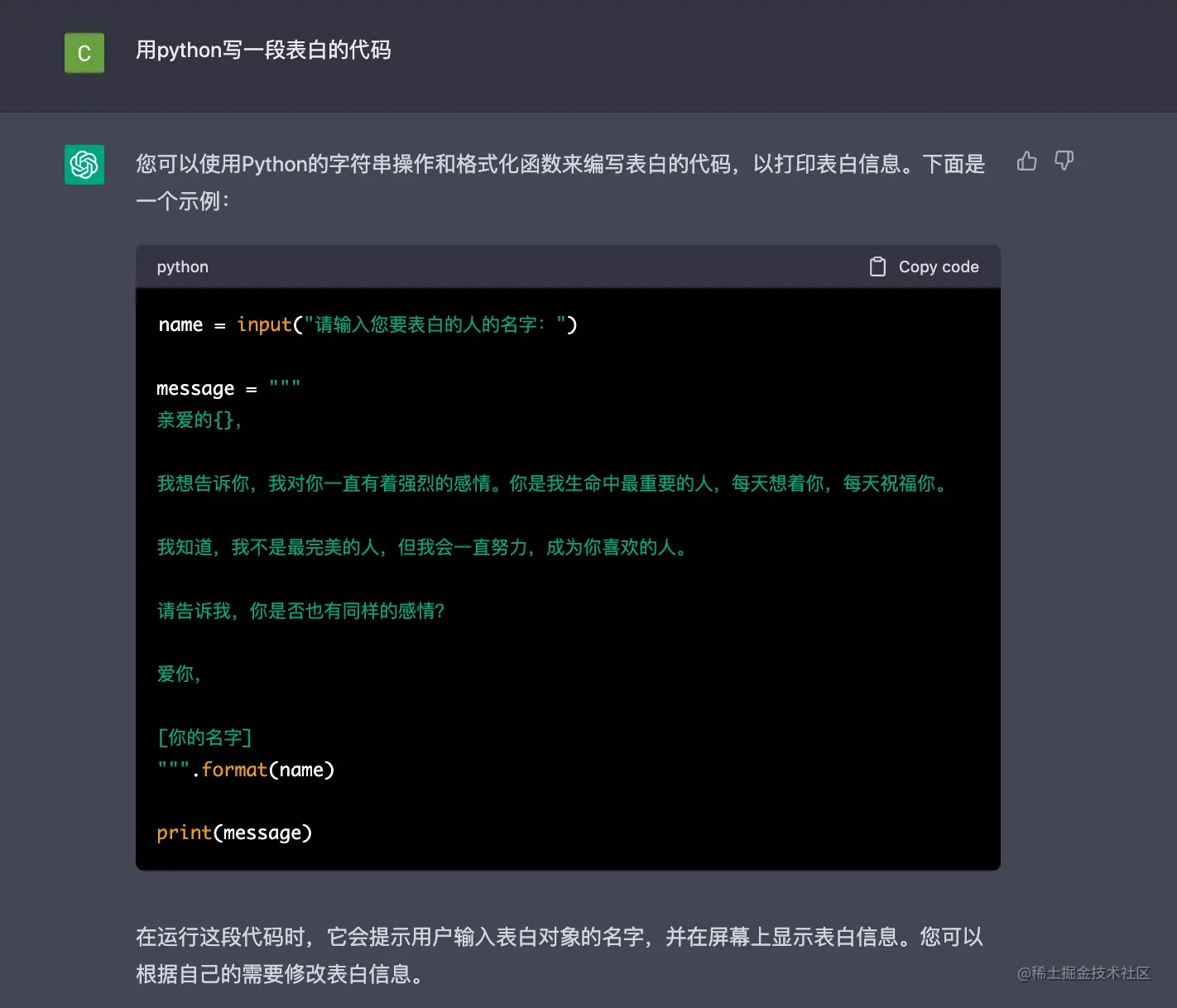
Task: Click the thumbs up feedback icon
Action: pos(1026,161)
